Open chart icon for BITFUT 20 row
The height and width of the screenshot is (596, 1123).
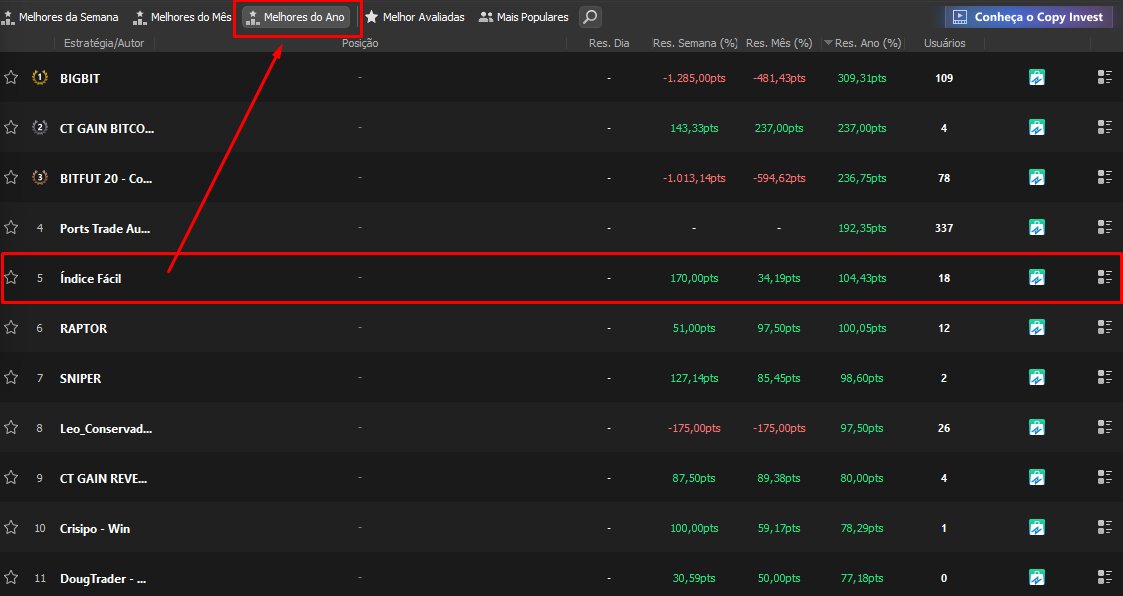pos(1036,177)
